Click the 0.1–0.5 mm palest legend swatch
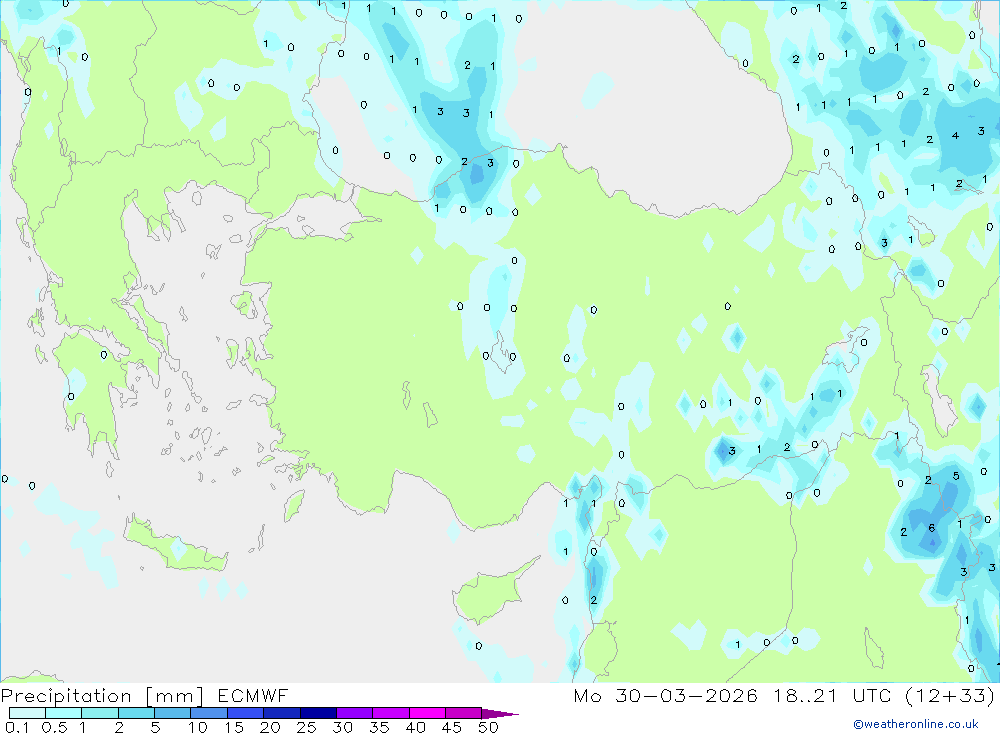The height and width of the screenshot is (733, 1000). point(27,713)
